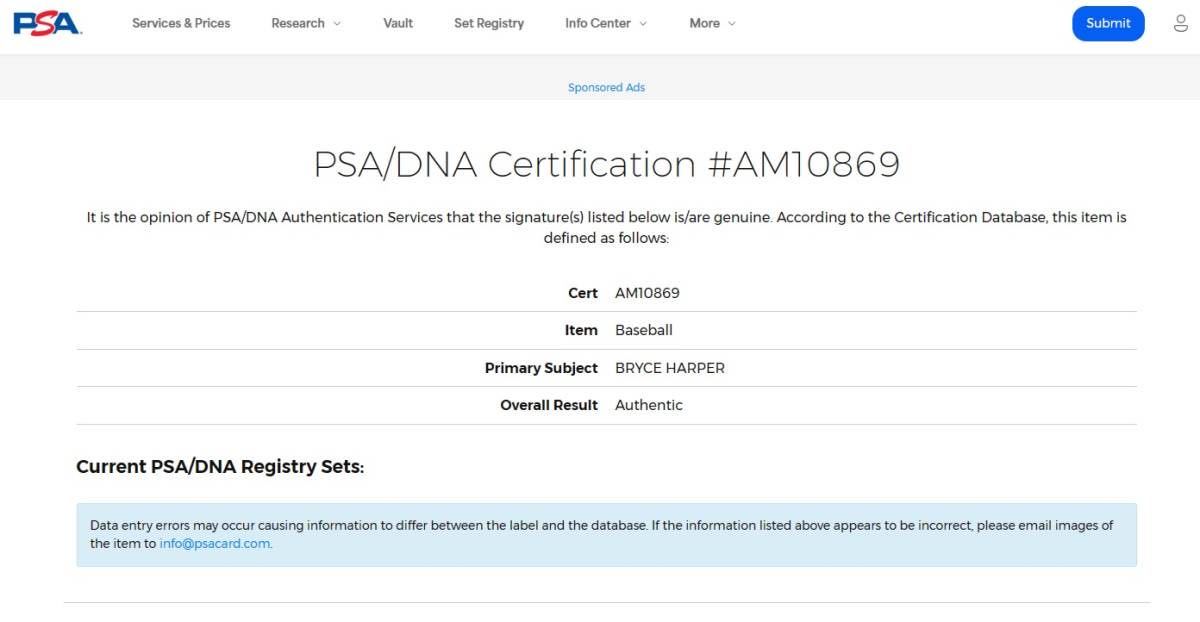Click the Current PSA/DNA Registry Sets heading

(220, 467)
